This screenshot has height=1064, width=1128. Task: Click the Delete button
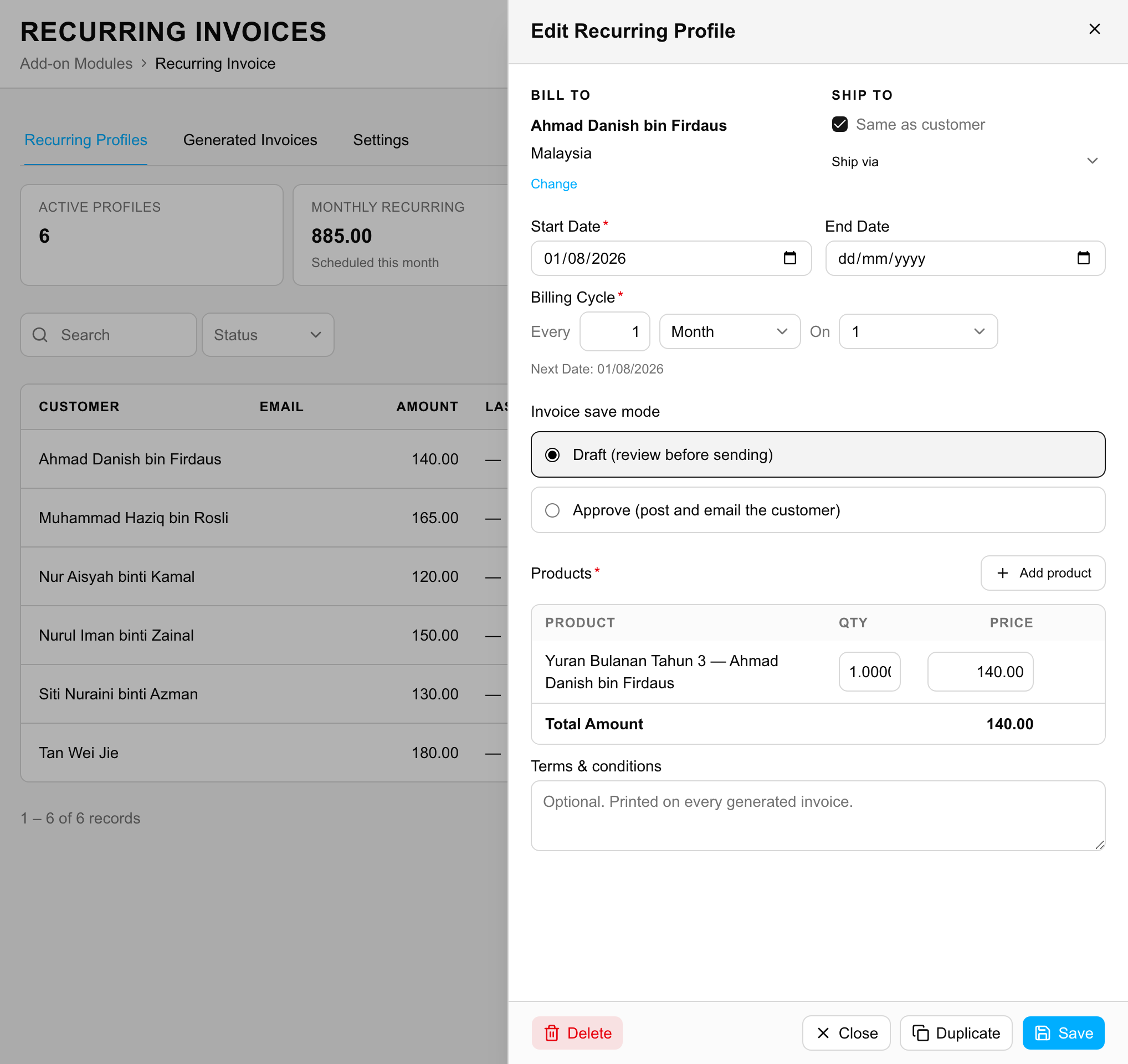(577, 1033)
